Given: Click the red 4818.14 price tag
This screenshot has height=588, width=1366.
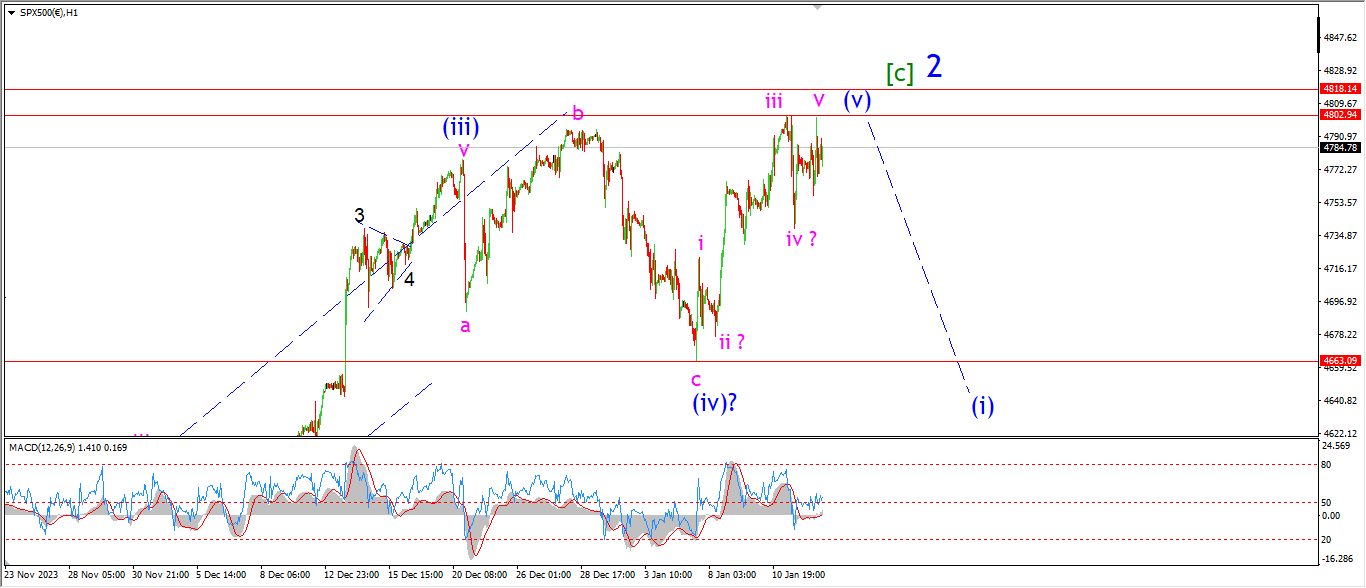Looking at the screenshot, I should click(x=1340, y=88).
